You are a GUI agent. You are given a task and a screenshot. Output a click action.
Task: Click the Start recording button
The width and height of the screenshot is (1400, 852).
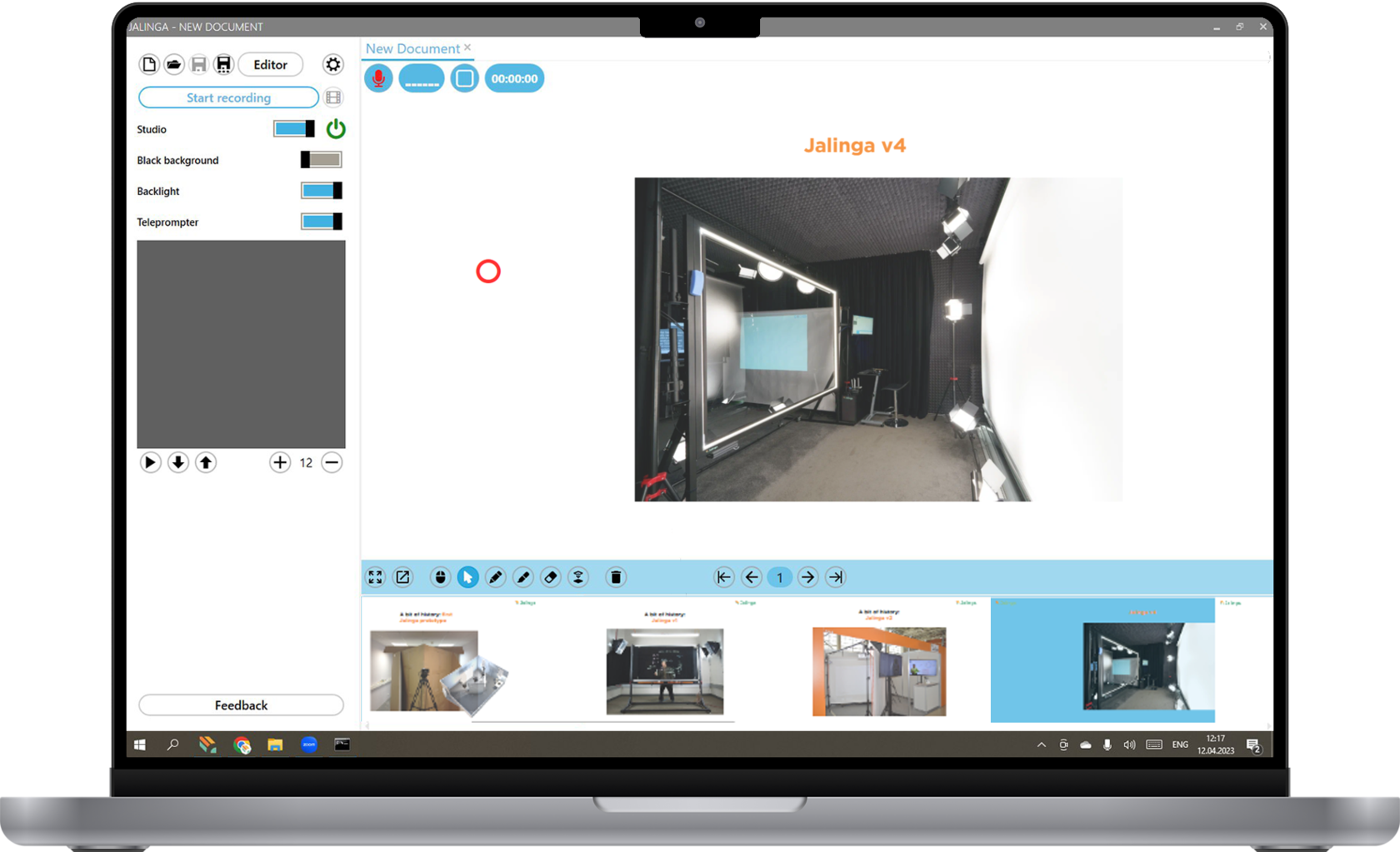[x=228, y=97]
